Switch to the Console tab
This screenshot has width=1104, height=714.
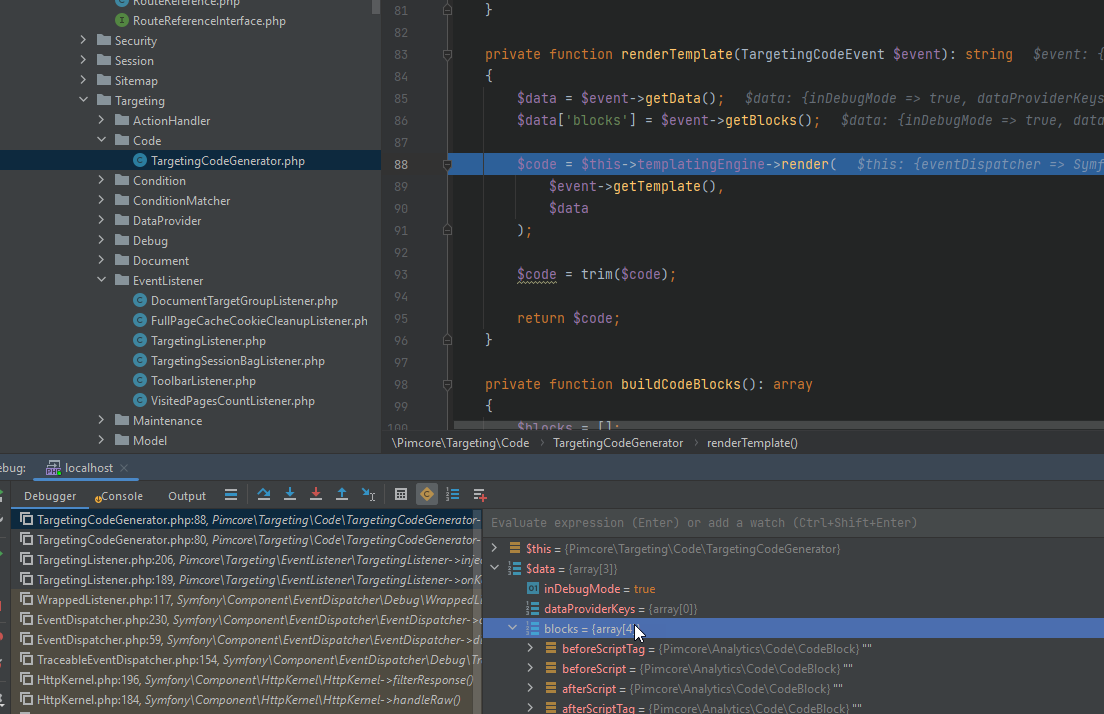(119, 495)
